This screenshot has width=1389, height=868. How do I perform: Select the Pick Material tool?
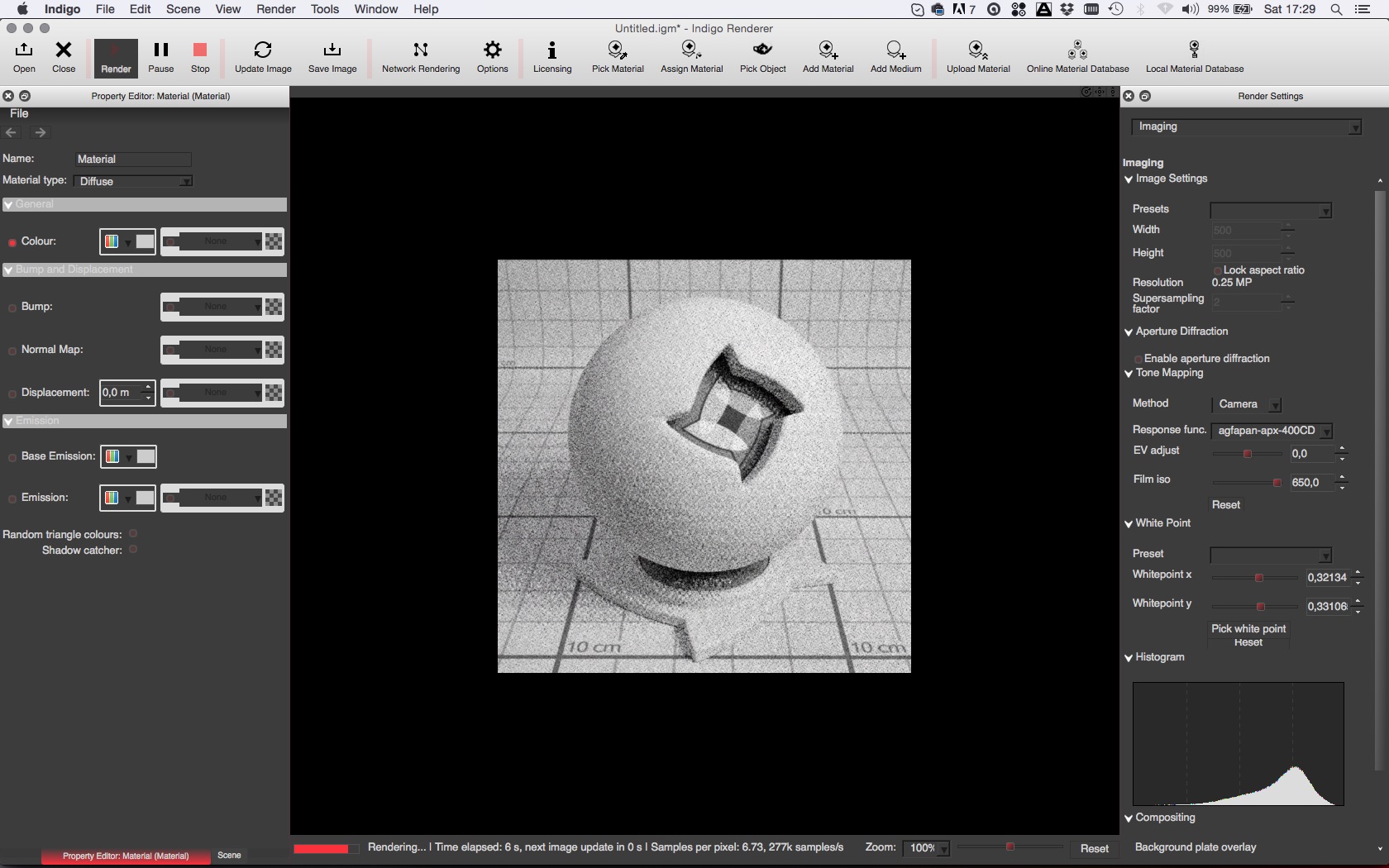click(618, 57)
